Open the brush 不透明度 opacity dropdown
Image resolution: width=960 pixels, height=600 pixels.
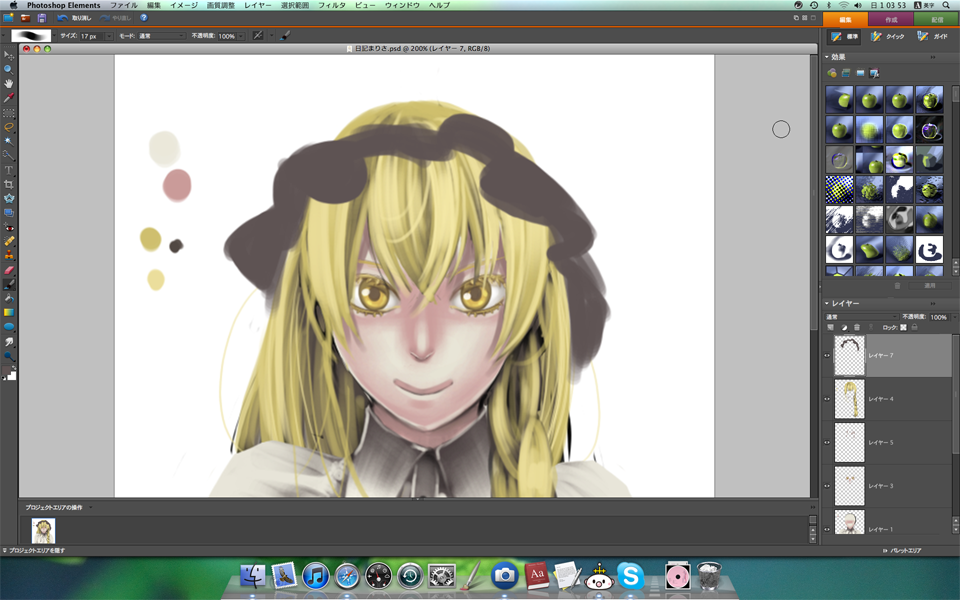pos(241,36)
